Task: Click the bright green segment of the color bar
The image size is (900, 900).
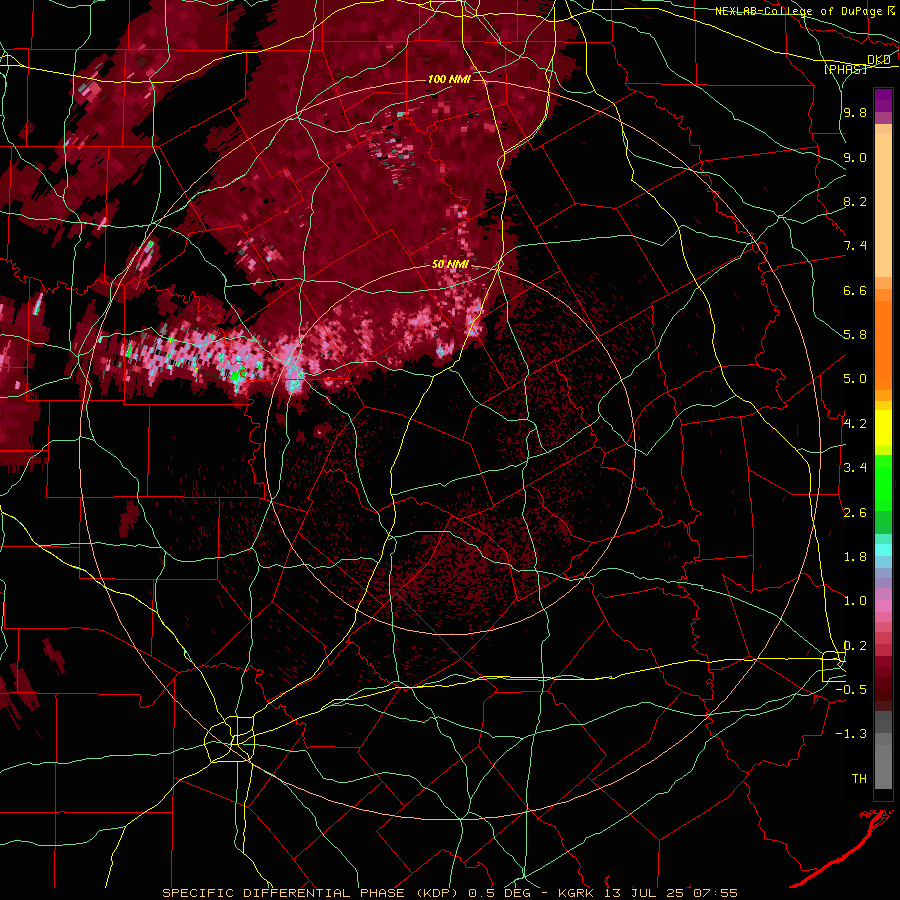Action: (x=883, y=482)
